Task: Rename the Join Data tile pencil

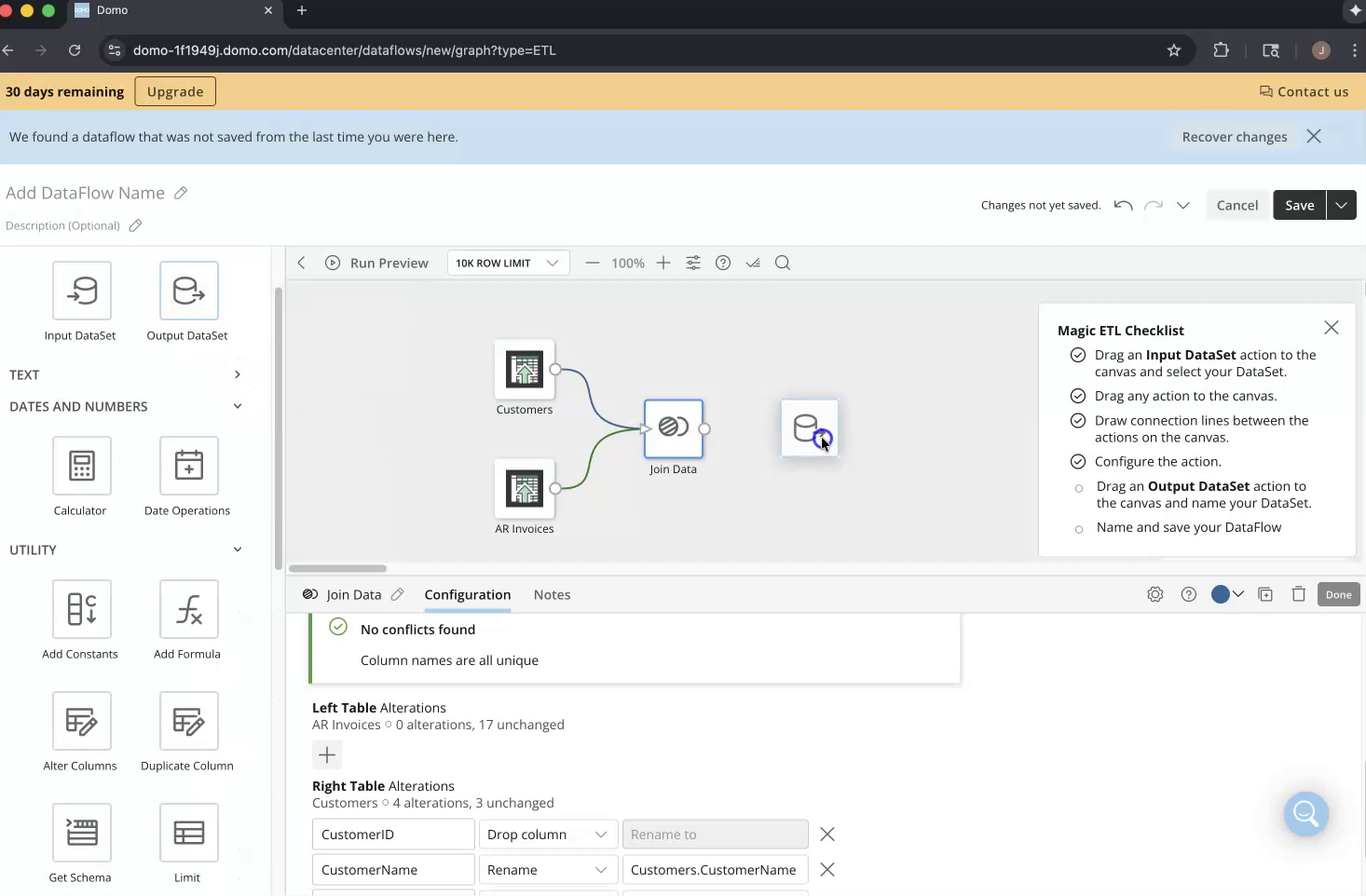Action: pos(397,594)
